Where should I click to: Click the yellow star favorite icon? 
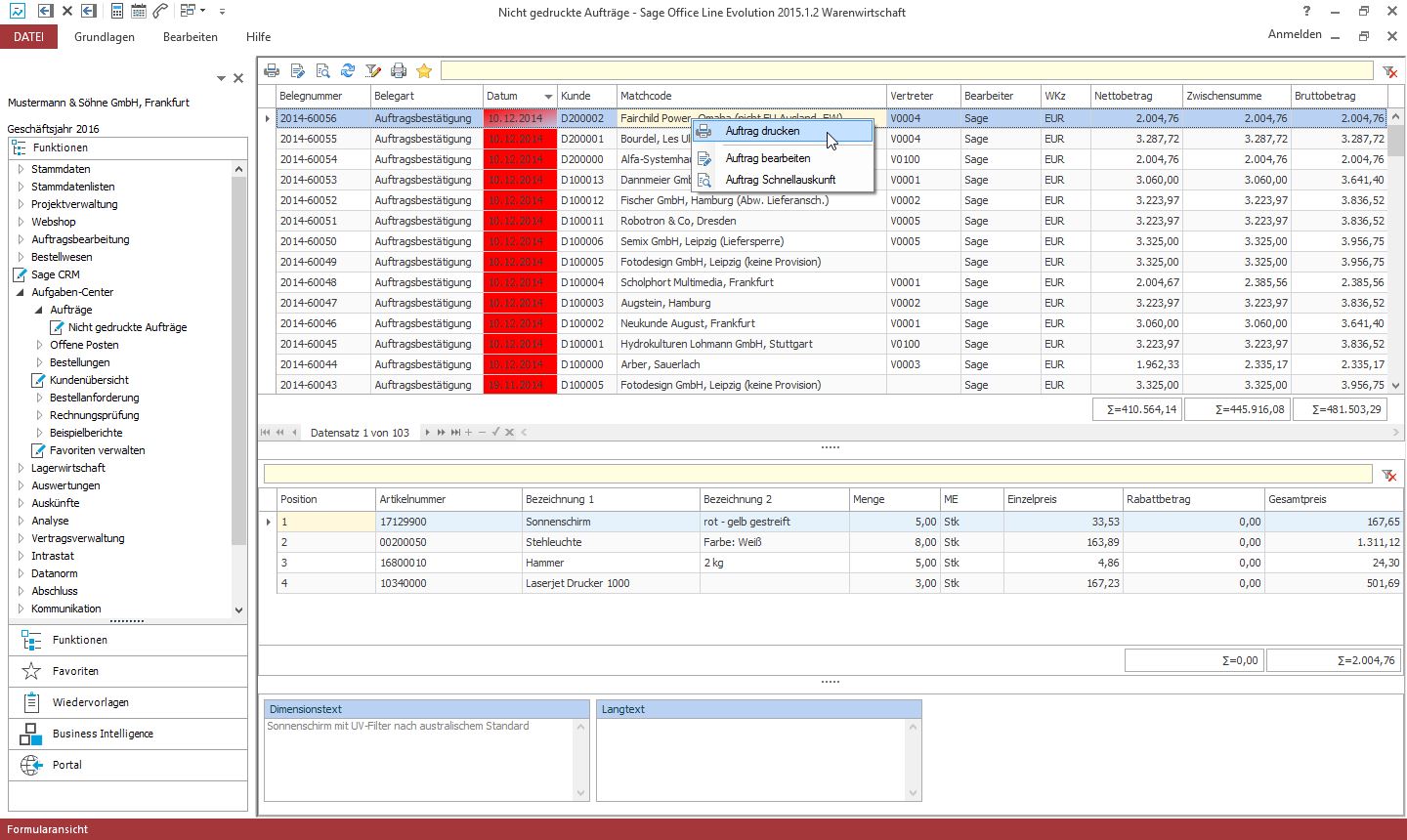(x=424, y=70)
